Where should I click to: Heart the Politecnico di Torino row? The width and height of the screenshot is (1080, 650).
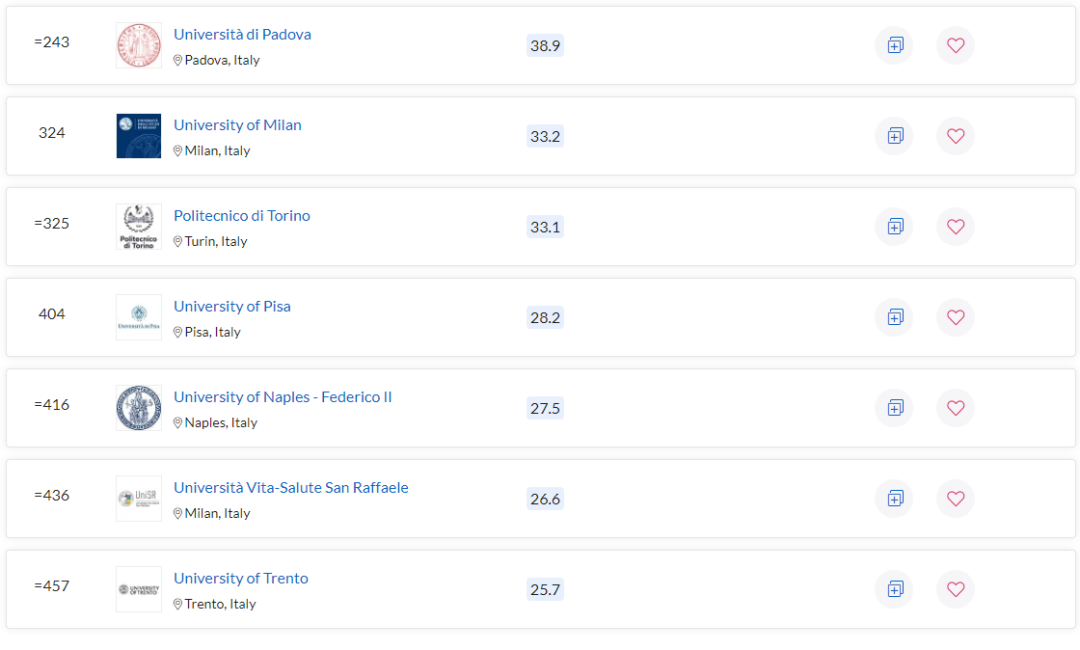coord(955,226)
